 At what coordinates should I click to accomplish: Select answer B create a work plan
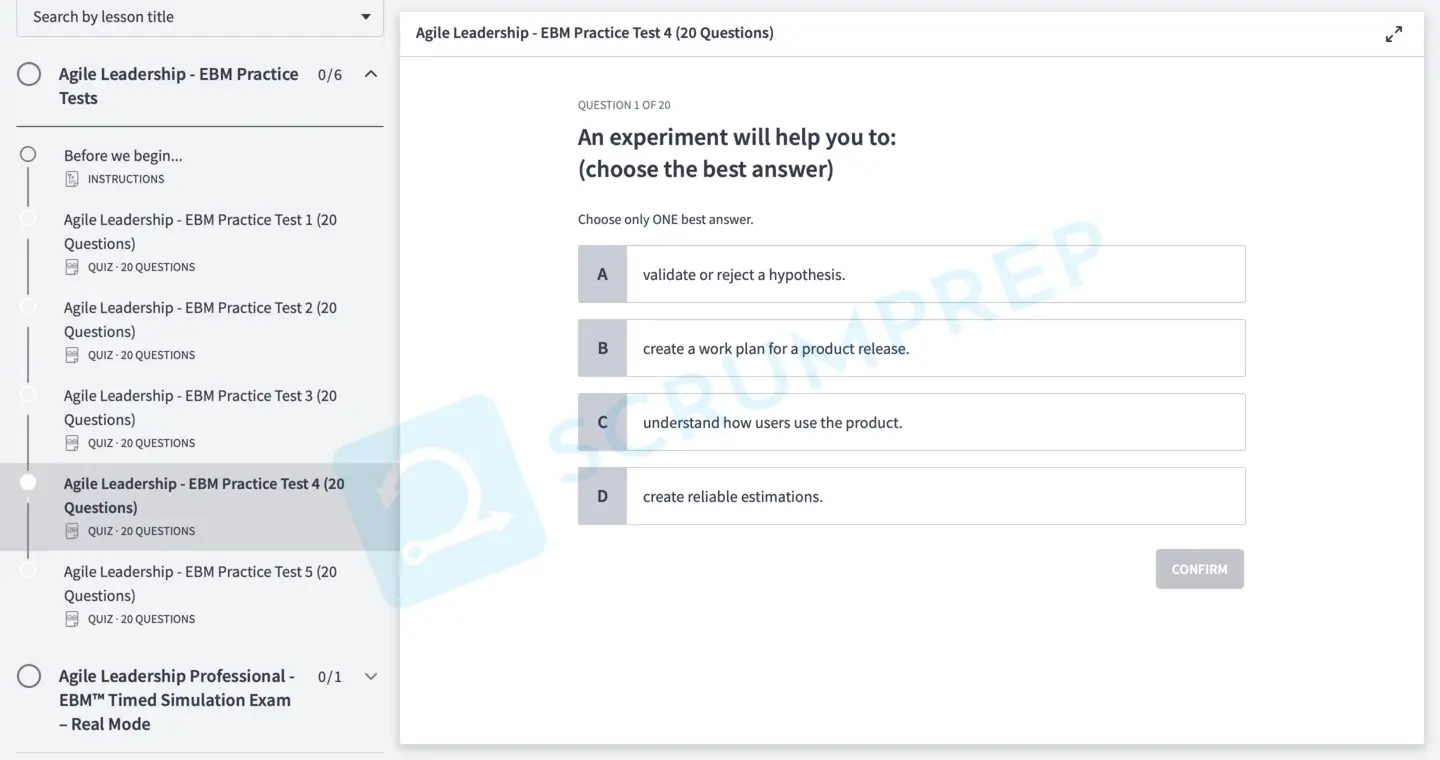coord(912,348)
